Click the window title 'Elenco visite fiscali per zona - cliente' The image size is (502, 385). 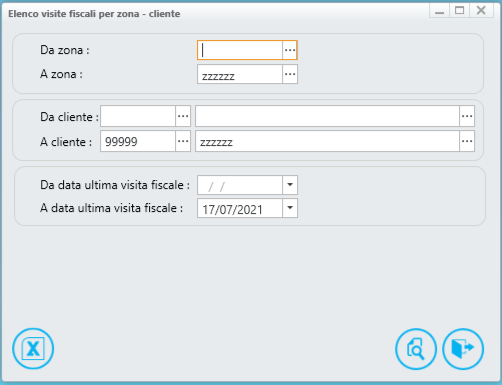[94, 14]
